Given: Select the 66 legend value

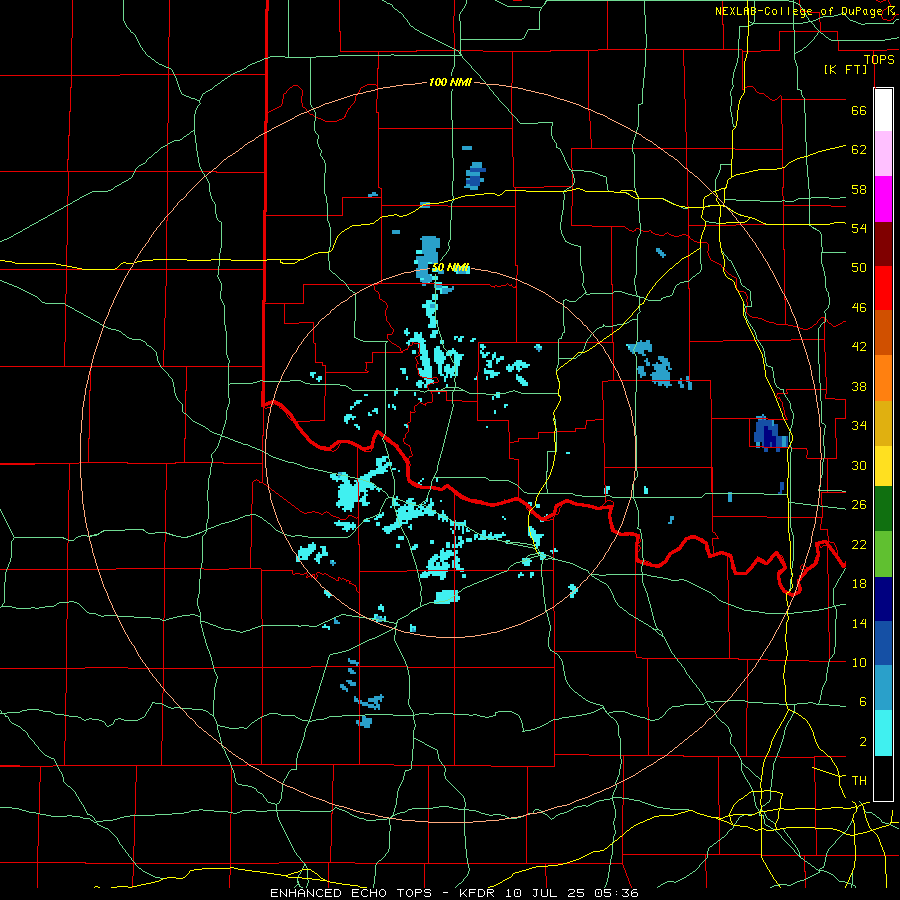Looking at the screenshot, I should [x=859, y=110].
